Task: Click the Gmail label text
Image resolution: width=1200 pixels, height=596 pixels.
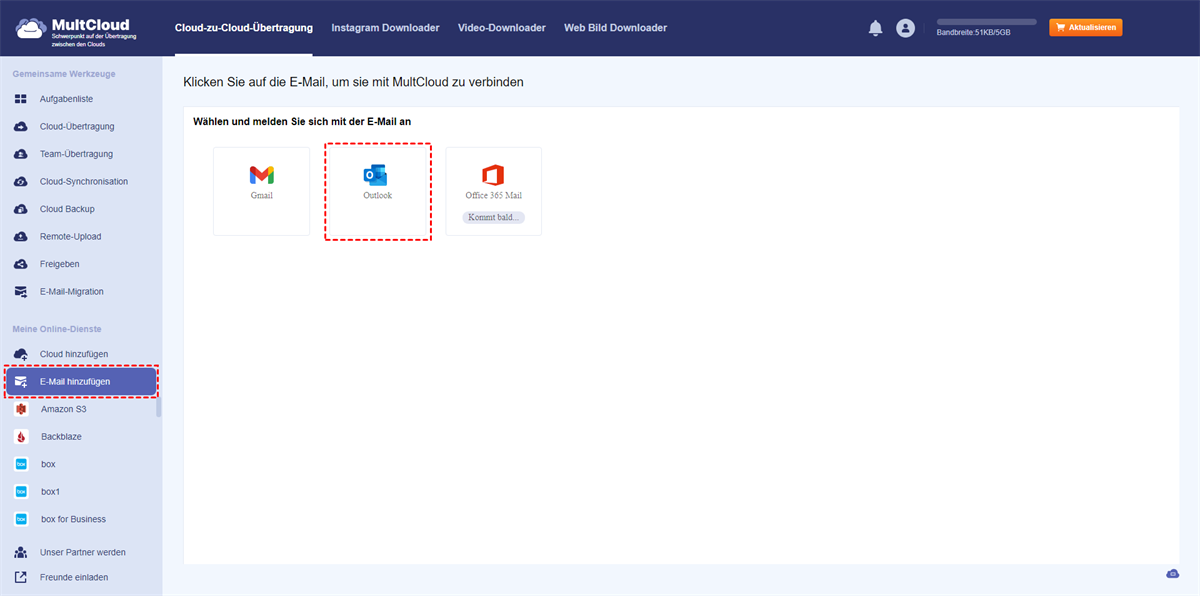Action: [262, 196]
